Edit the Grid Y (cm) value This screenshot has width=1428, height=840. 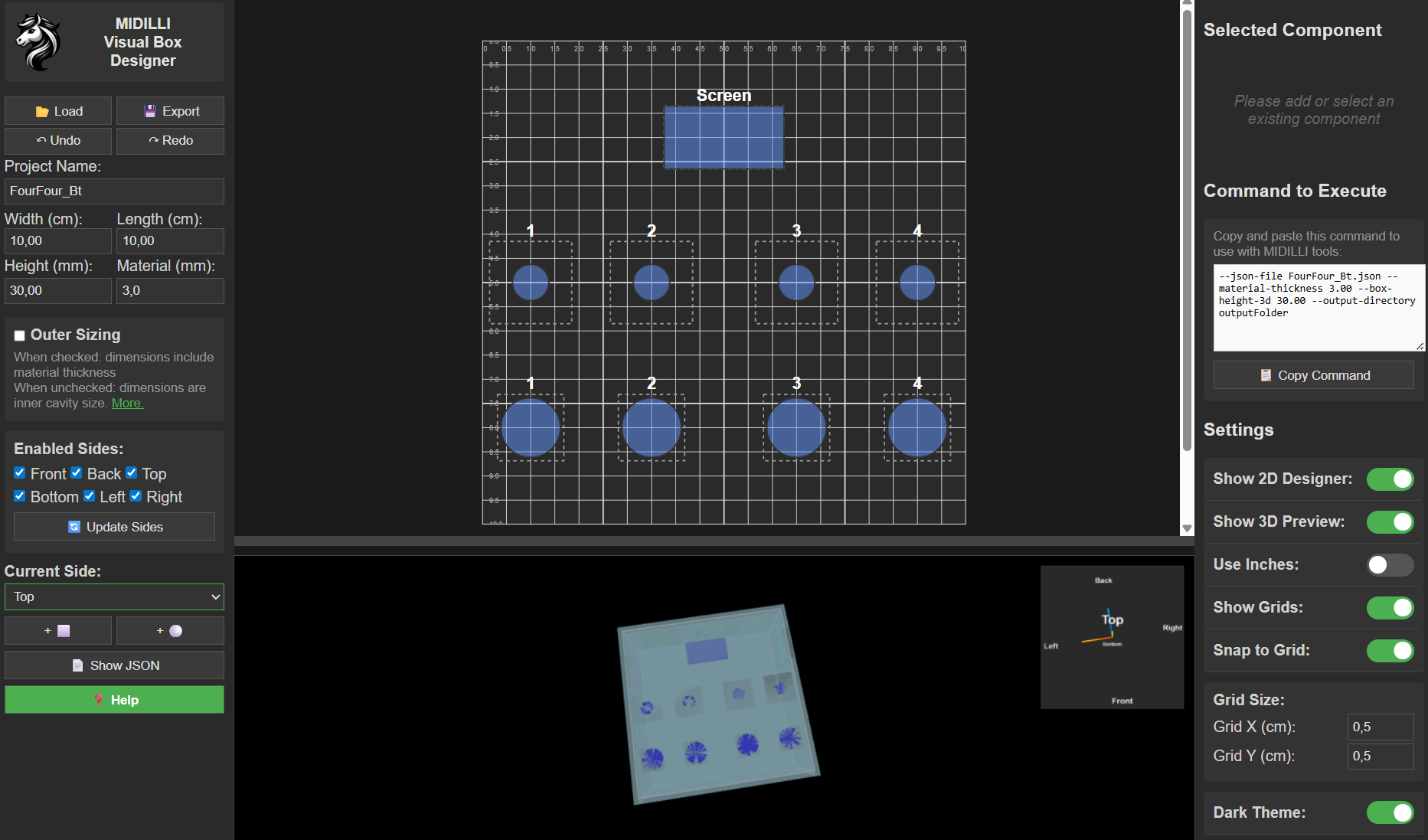point(1381,757)
